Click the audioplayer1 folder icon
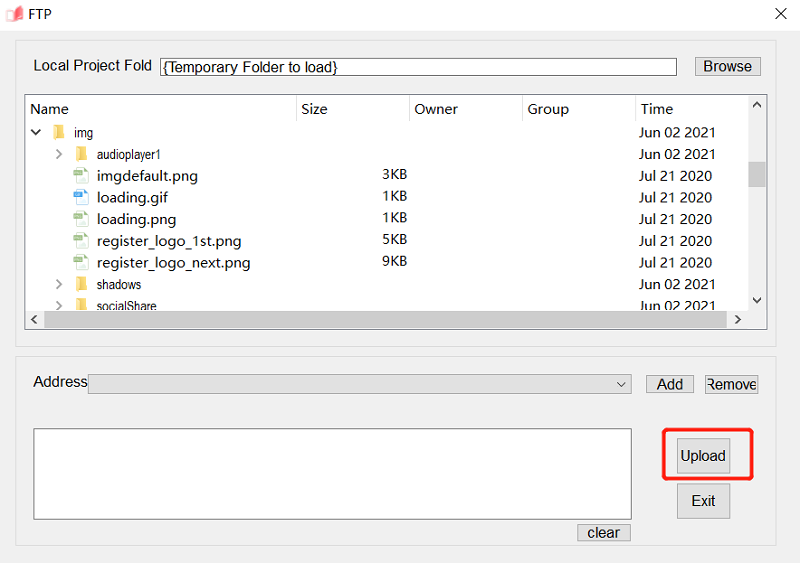The width and height of the screenshot is (800, 563). [81, 154]
